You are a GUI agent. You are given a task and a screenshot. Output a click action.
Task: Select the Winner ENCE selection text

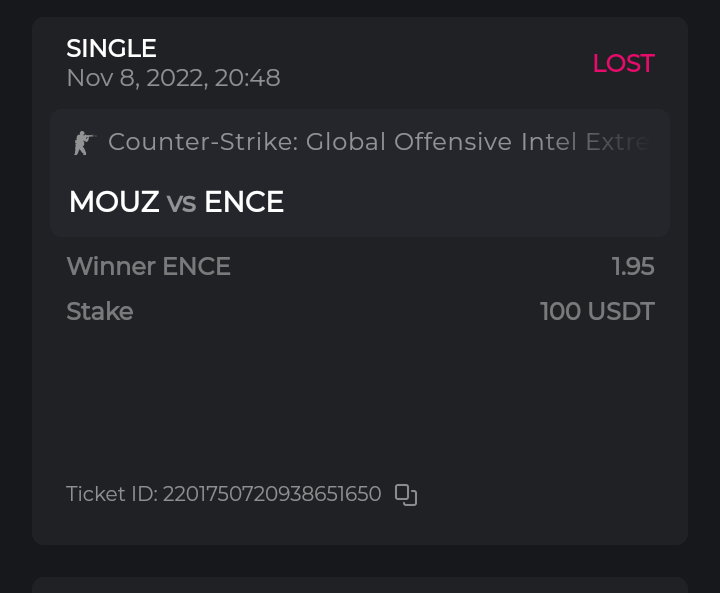pyautogui.click(x=148, y=266)
